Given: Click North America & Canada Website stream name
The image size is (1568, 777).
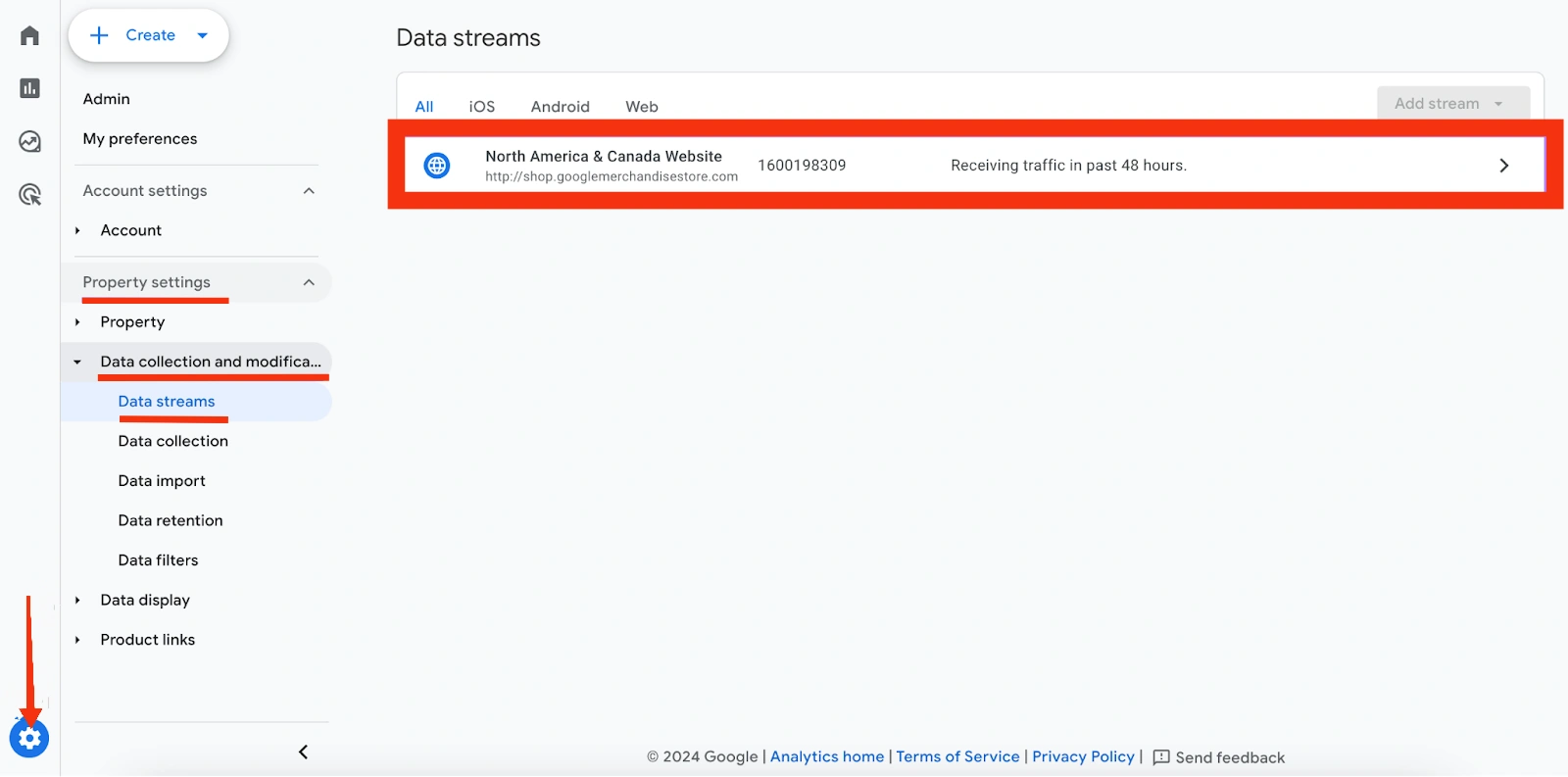Looking at the screenshot, I should tap(604, 157).
